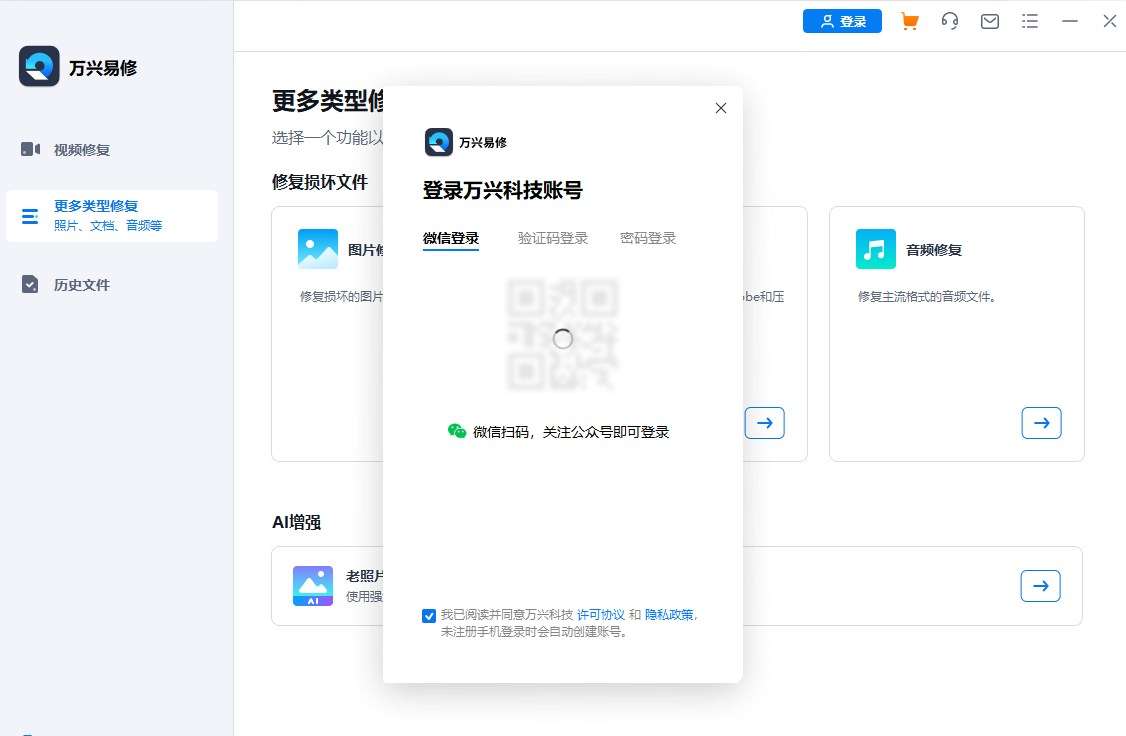Open the 隐私政策 link
This screenshot has width=1126, height=736.
click(669, 615)
